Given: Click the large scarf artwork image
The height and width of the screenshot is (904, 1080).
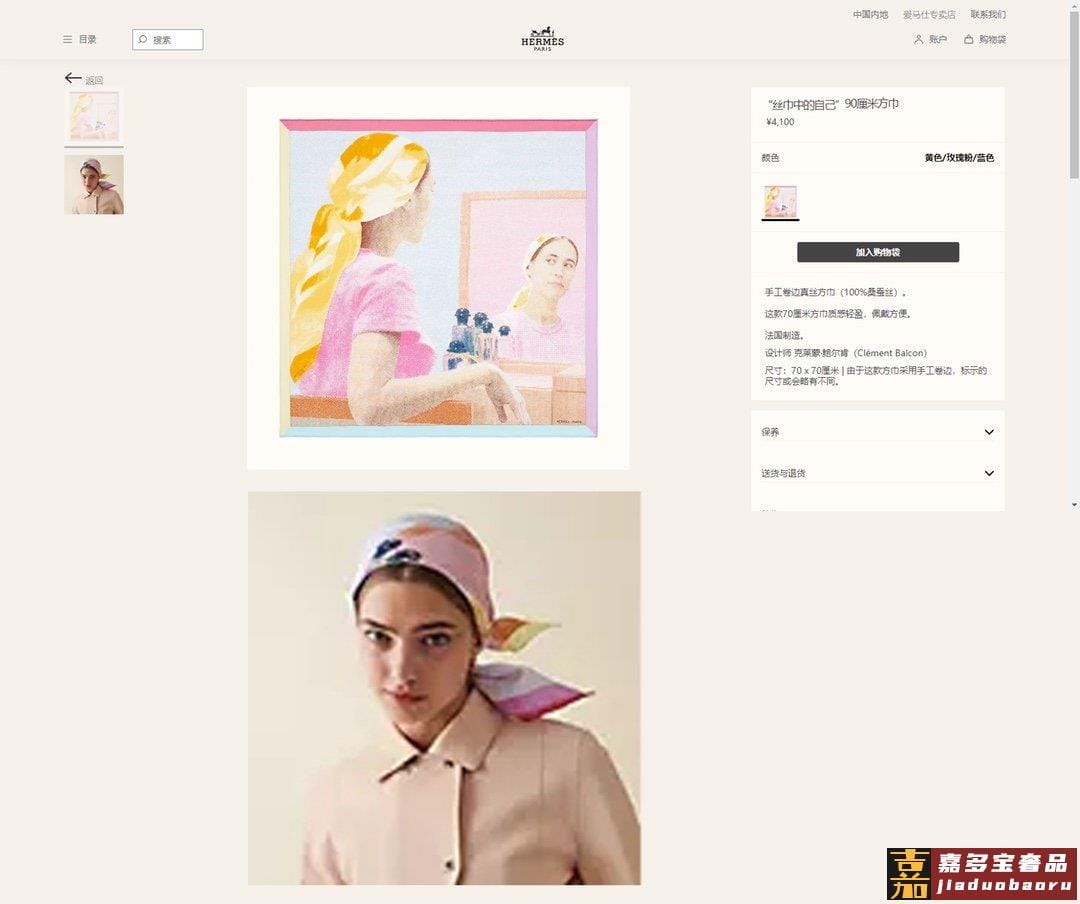Looking at the screenshot, I should click(438, 278).
